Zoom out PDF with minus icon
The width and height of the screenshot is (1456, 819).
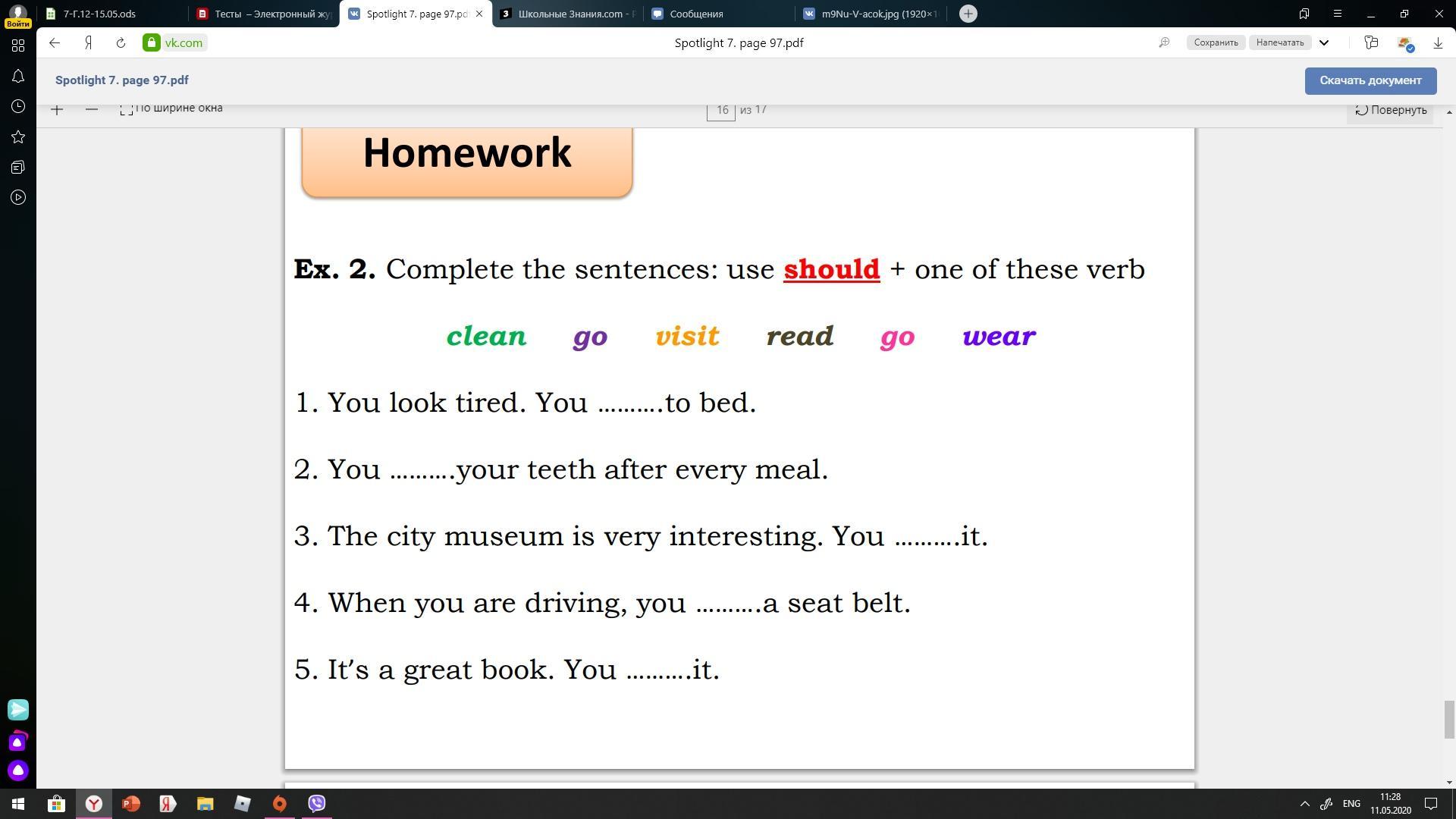[x=92, y=110]
